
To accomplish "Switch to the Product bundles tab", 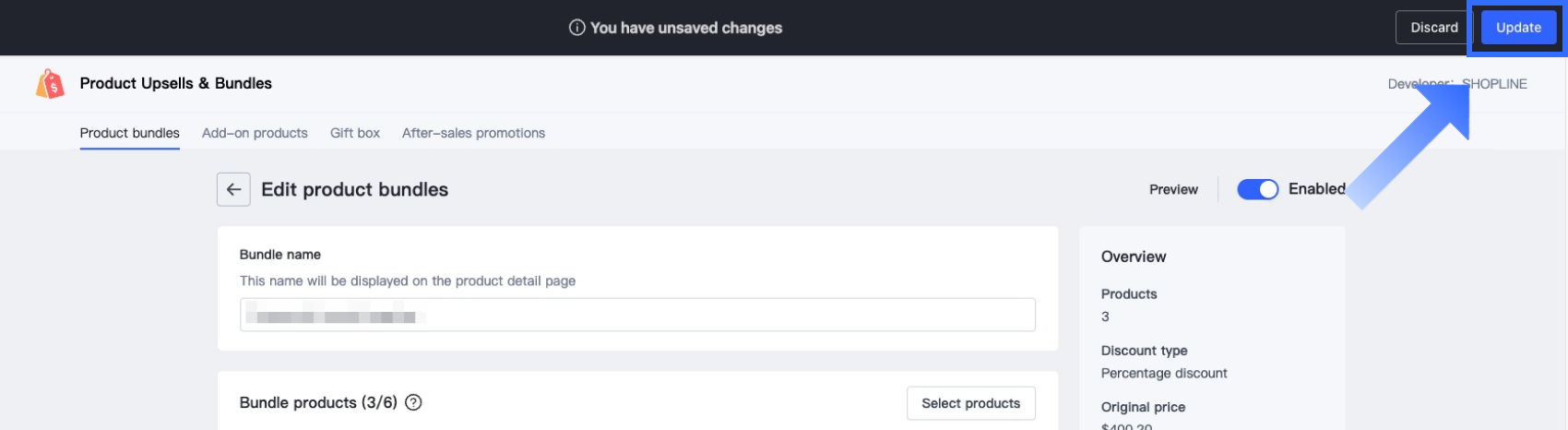I will click(x=130, y=133).
